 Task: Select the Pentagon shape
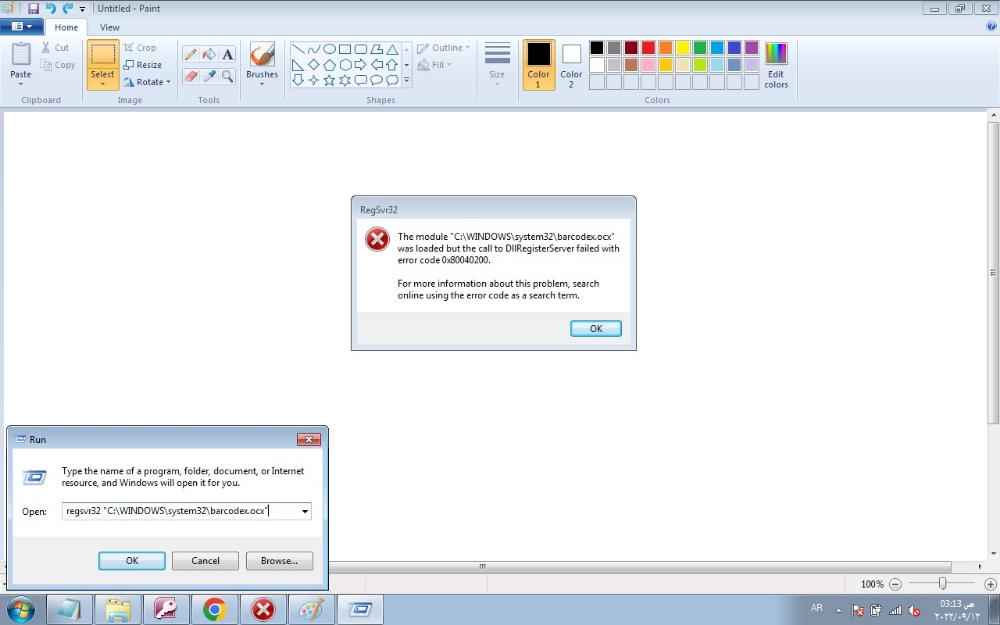(x=329, y=64)
